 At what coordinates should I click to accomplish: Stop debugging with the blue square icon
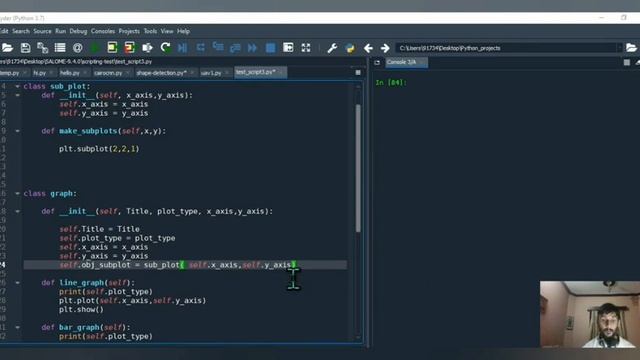tap(270, 48)
